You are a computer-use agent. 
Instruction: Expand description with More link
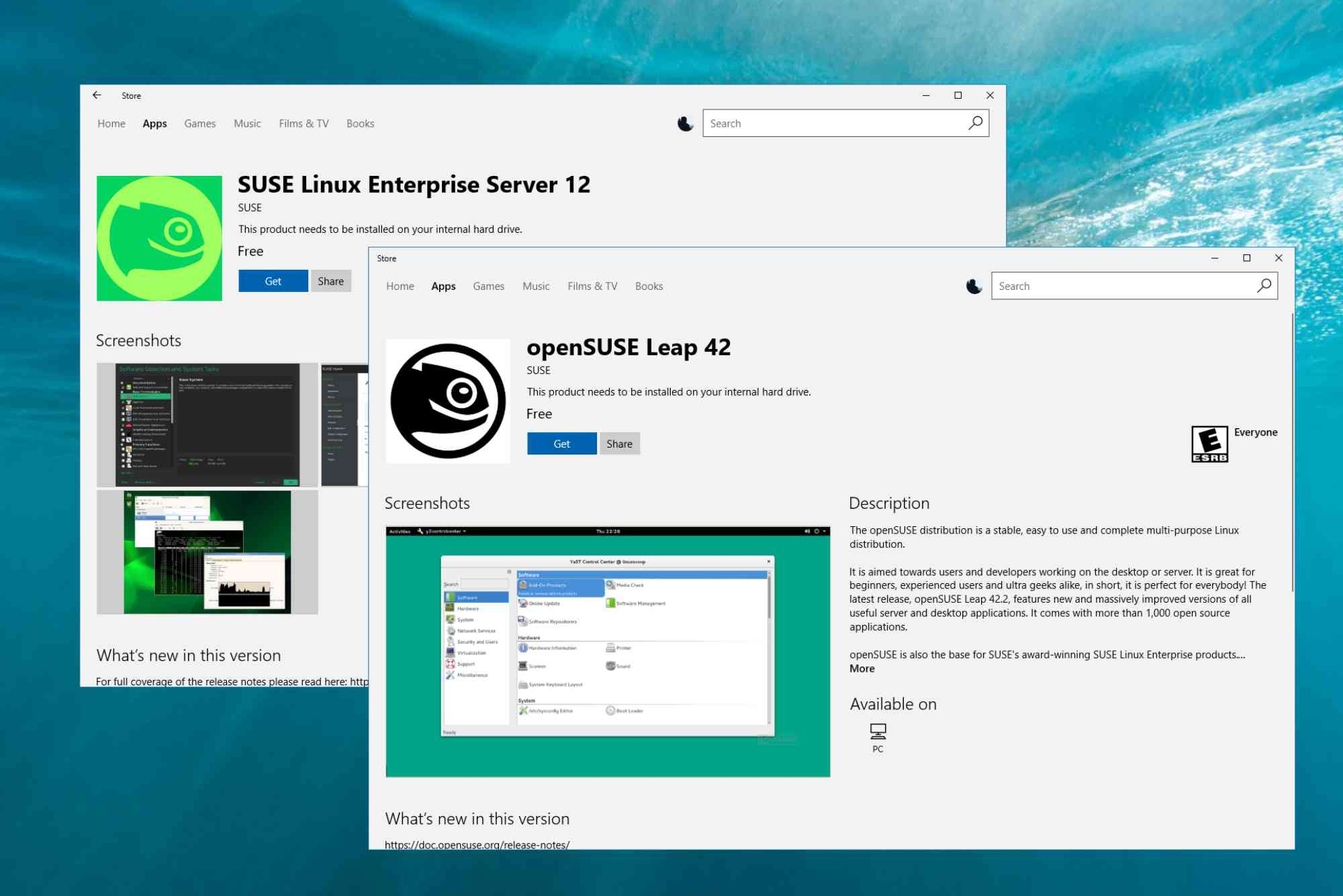click(862, 668)
